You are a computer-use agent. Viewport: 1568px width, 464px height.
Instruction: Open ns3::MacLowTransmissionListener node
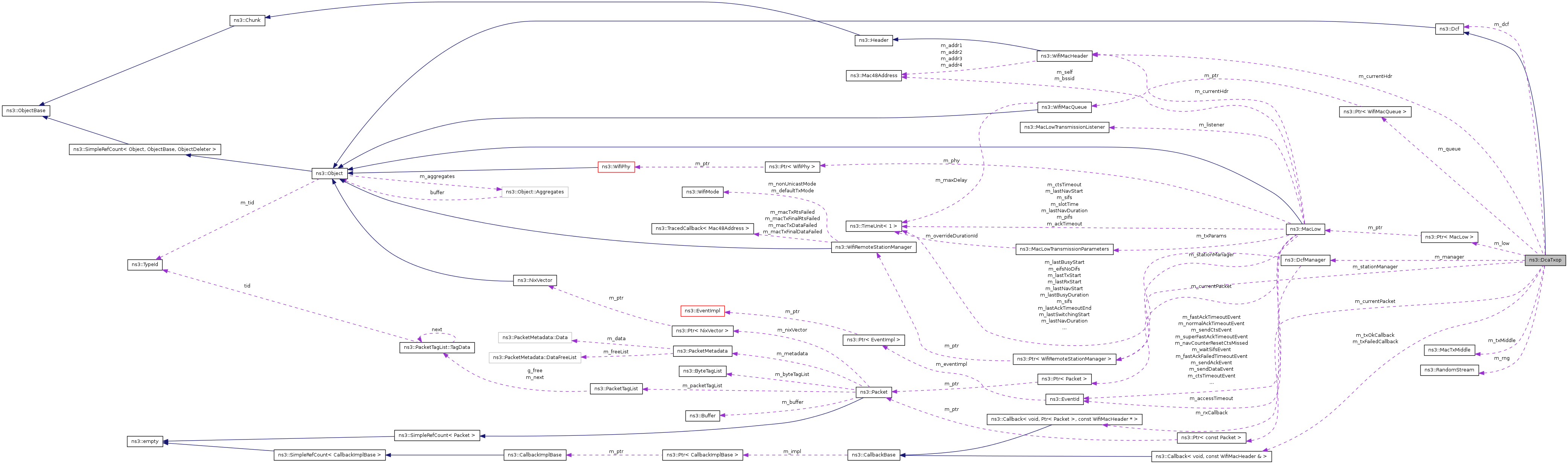point(1064,127)
